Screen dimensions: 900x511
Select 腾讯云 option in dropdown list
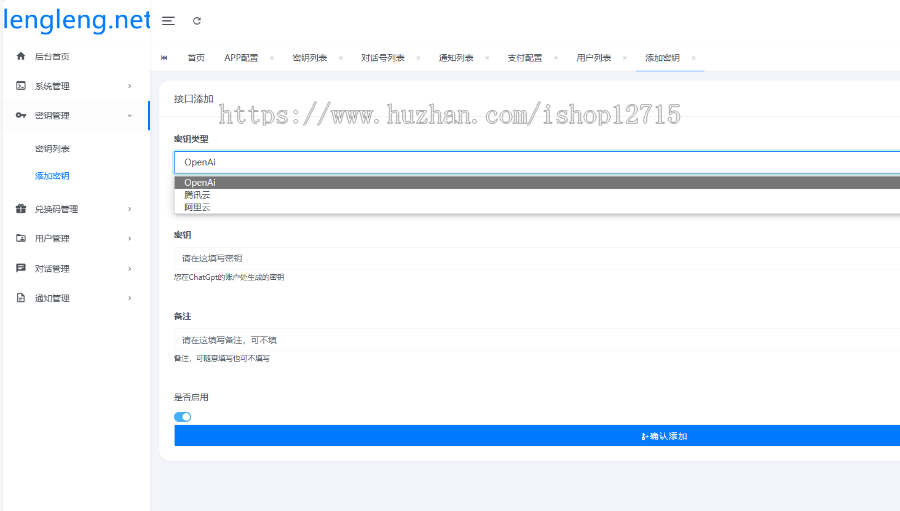(537, 195)
